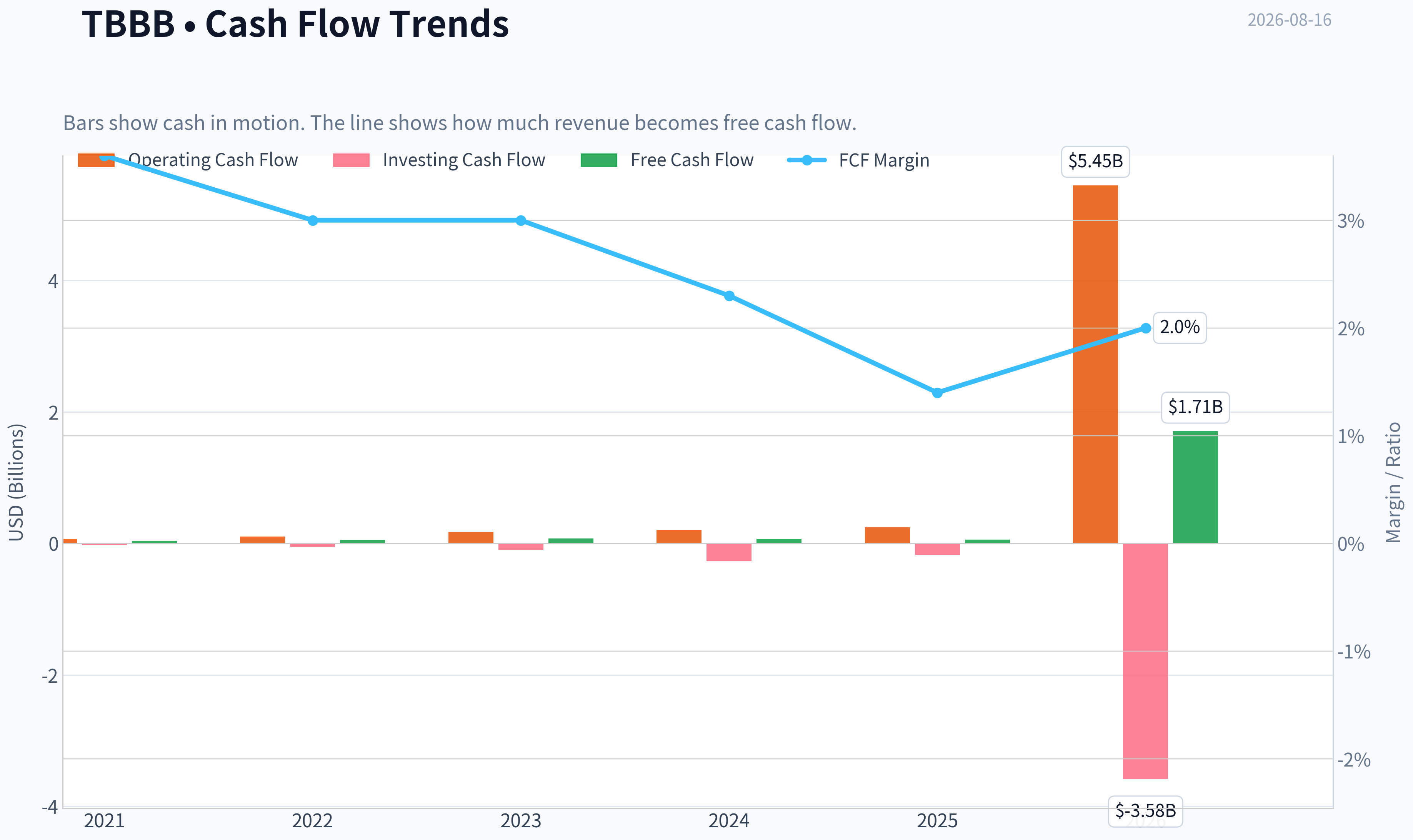Image resolution: width=1413 pixels, height=840 pixels.
Task: Click the $5.45B data label
Action: pos(1095,161)
